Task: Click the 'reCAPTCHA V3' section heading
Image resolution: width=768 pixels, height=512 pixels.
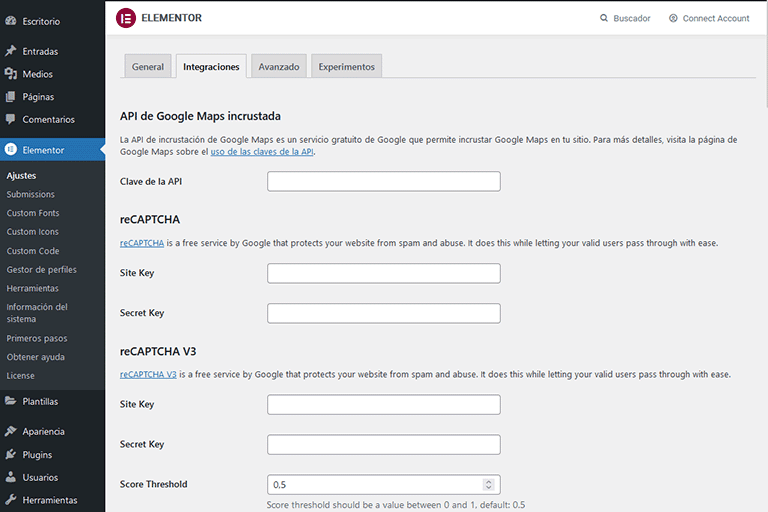Action: tap(158, 351)
